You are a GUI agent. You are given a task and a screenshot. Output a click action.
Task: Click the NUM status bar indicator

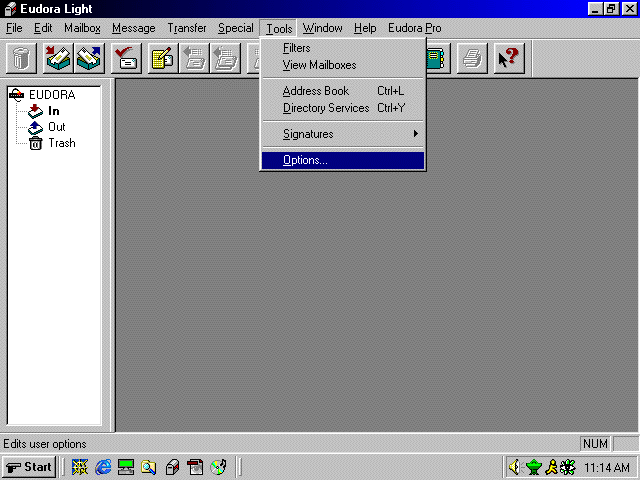595,444
